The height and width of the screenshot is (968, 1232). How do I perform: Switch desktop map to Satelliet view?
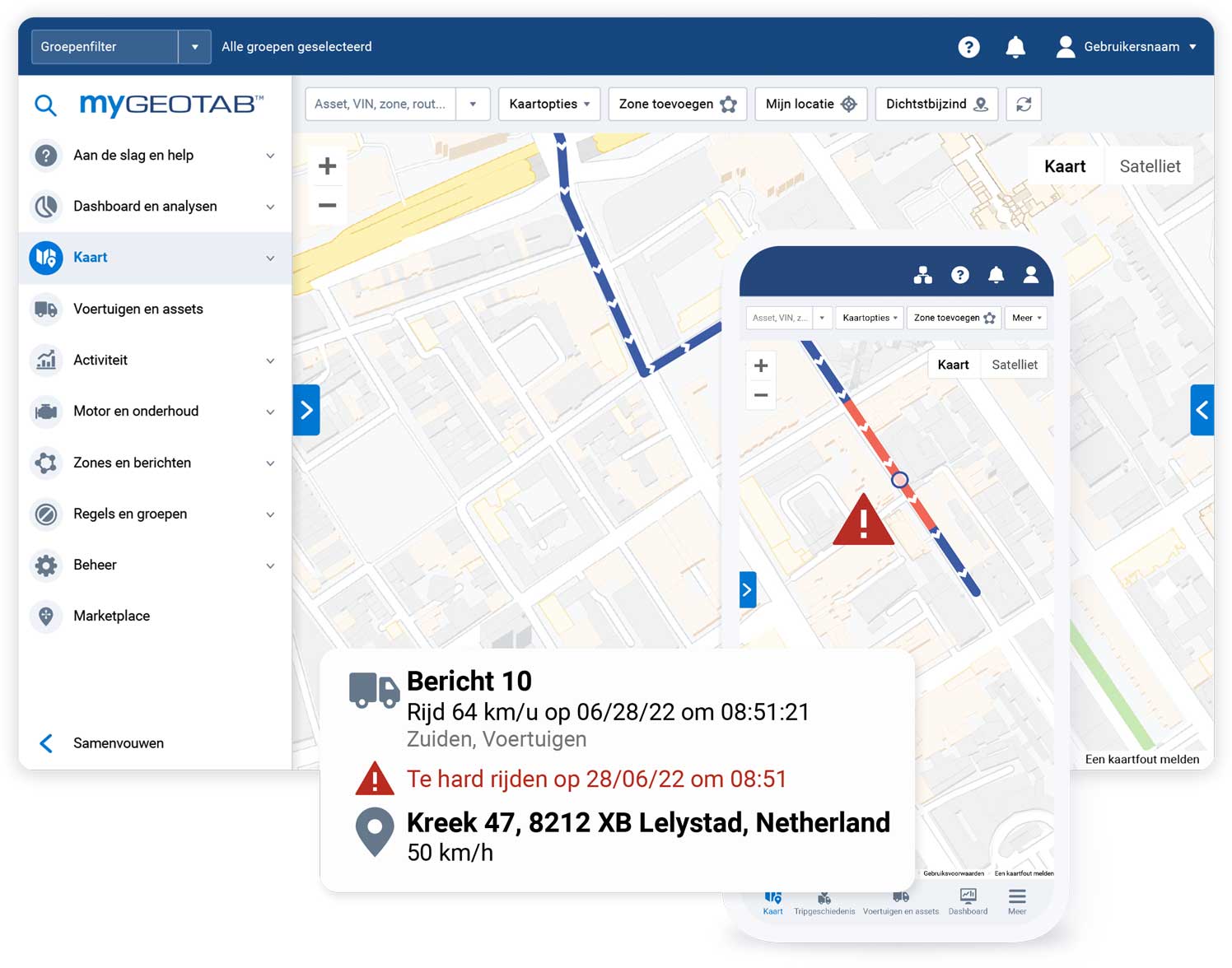point(1150,166)
